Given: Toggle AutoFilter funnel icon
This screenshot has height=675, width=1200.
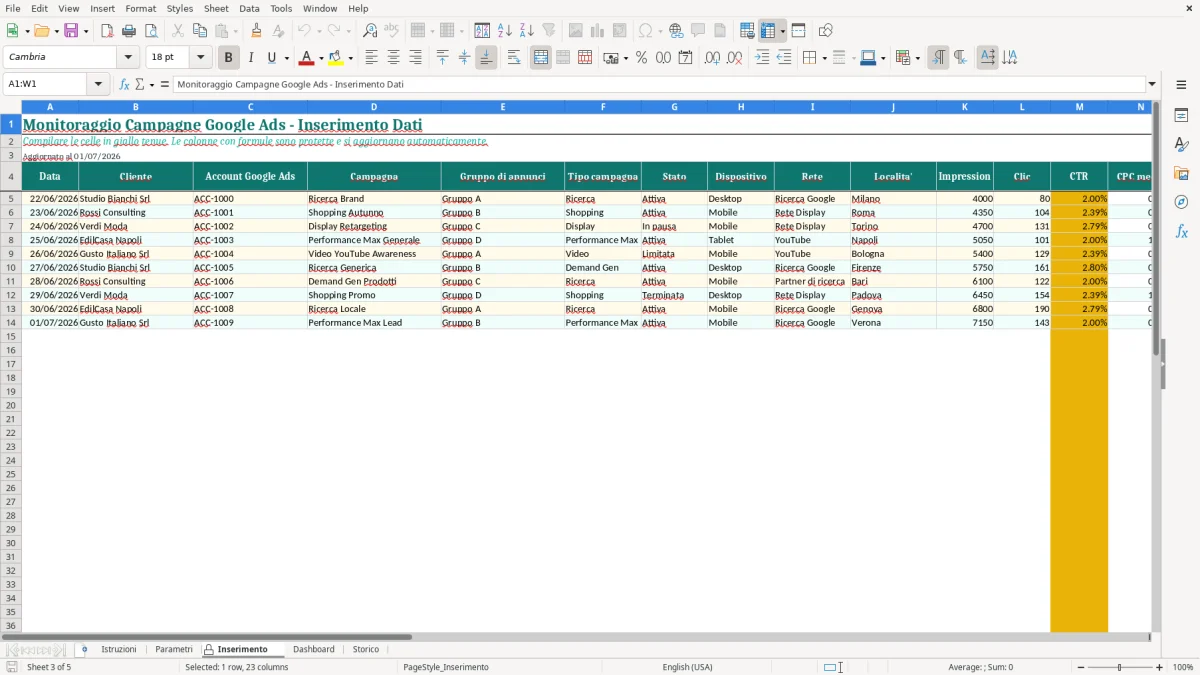Looking at the screenshot, I should click(549, 31).
